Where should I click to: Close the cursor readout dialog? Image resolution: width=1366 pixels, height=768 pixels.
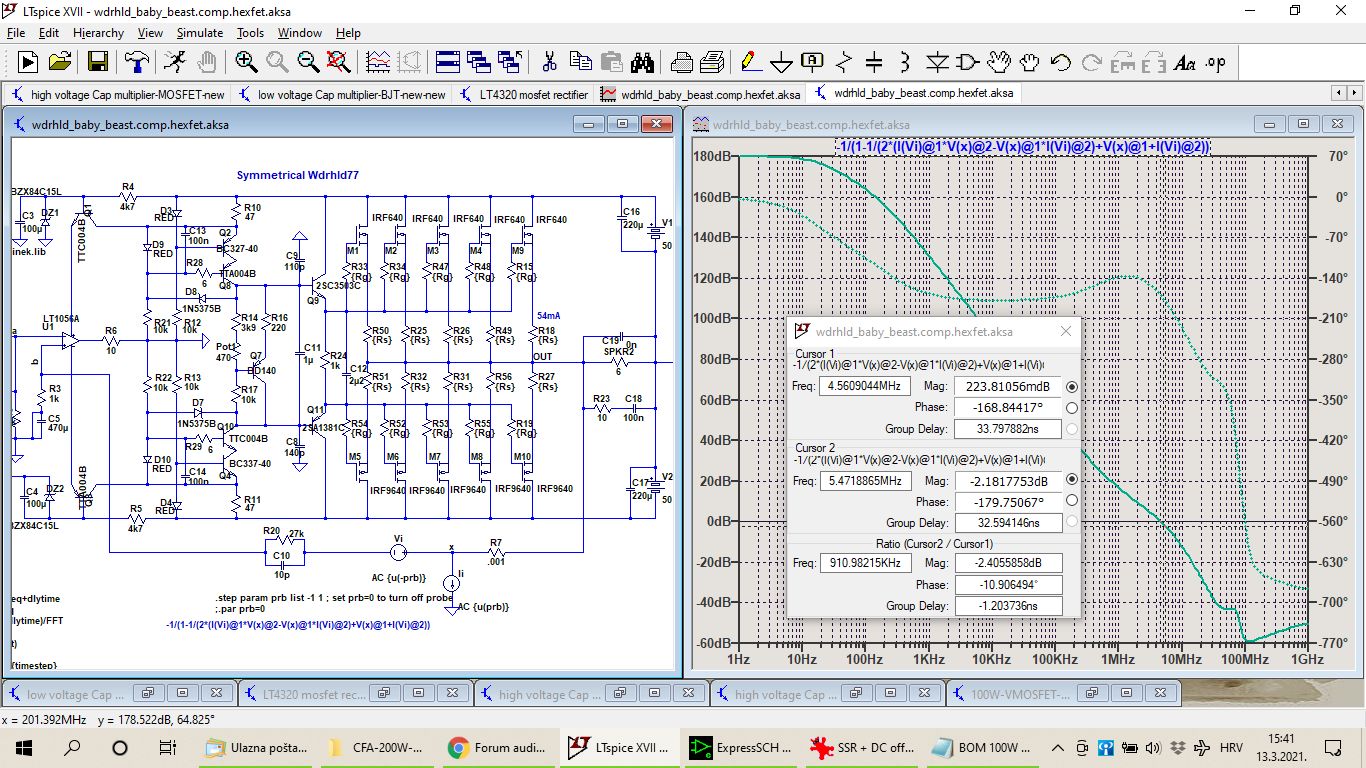click(x=1065, y=331)
